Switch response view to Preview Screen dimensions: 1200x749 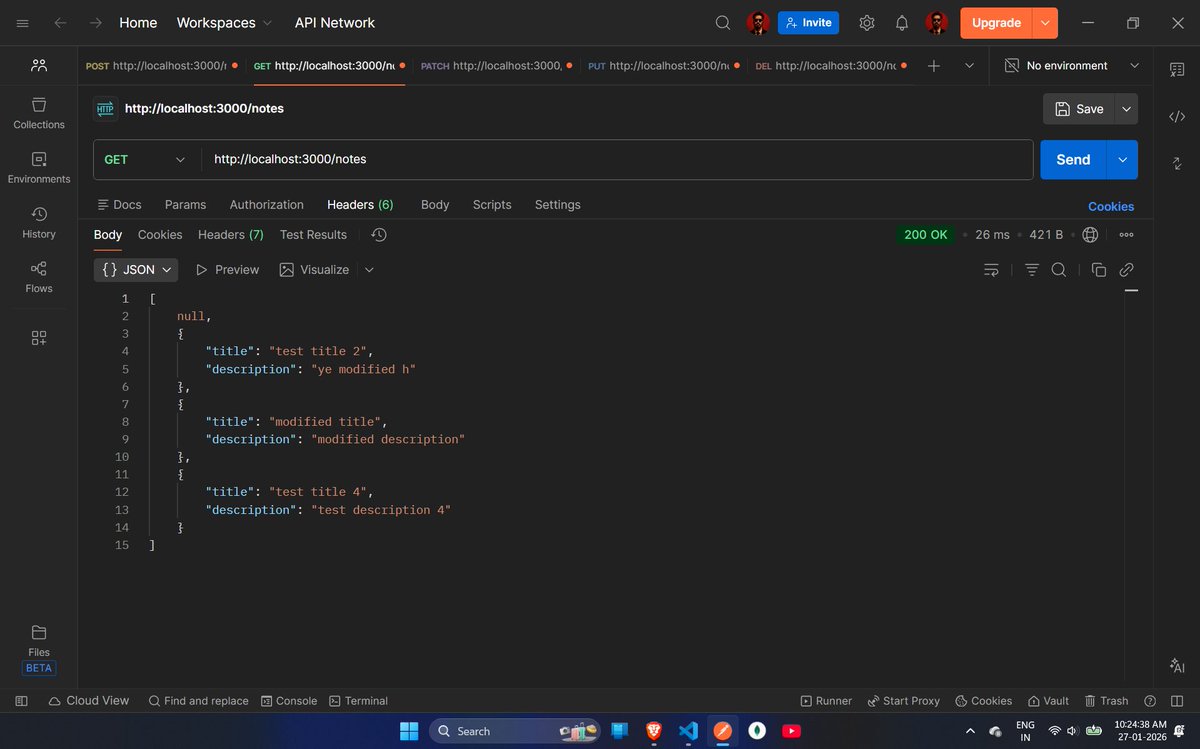pyautogui.click(x=227, y=269)
